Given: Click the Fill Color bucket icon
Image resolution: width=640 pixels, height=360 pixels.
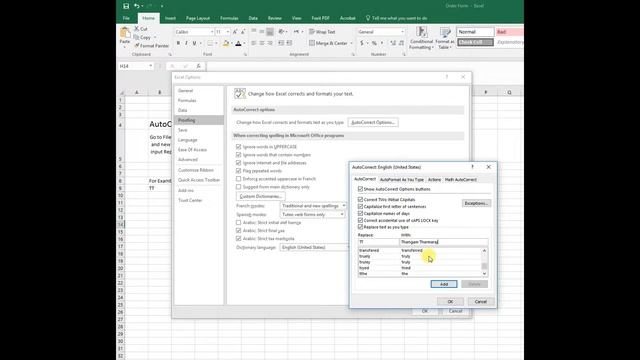Looking at the screenshot, I should tap(226, 43).
